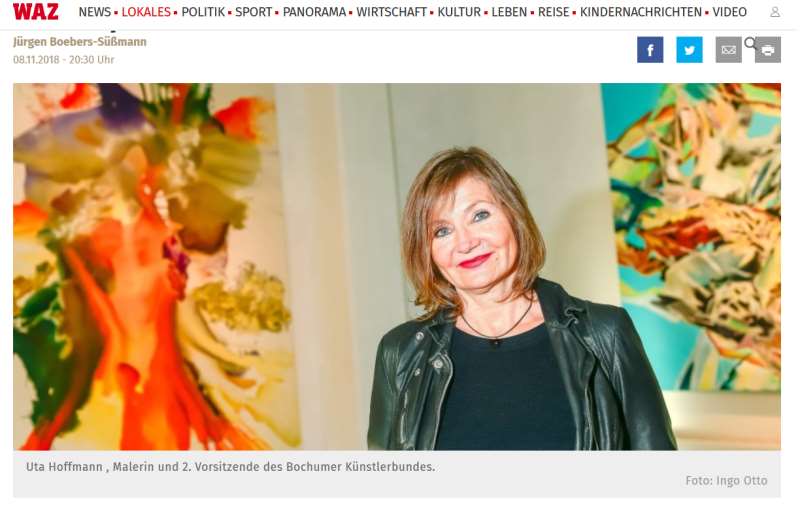Select the SPORT menu item

pyautogui.click(x=253, y=12)
